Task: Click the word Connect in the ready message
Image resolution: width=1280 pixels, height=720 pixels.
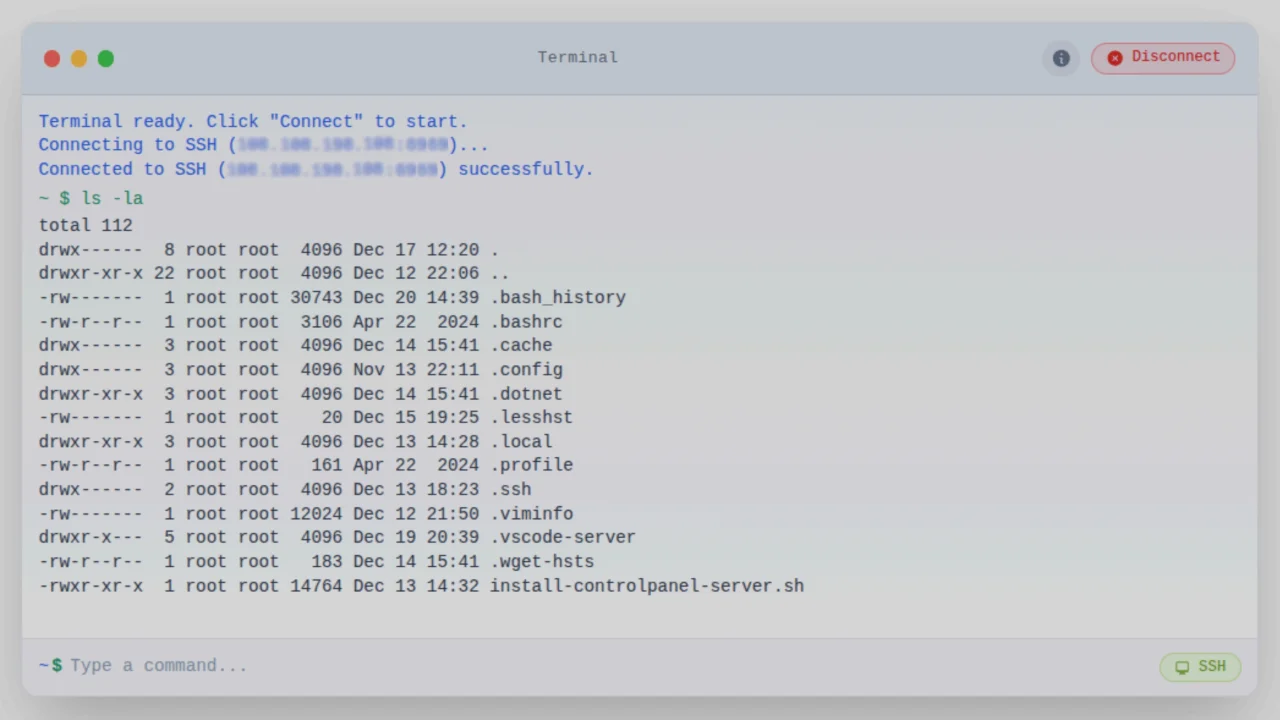Action: click(318, 121)
